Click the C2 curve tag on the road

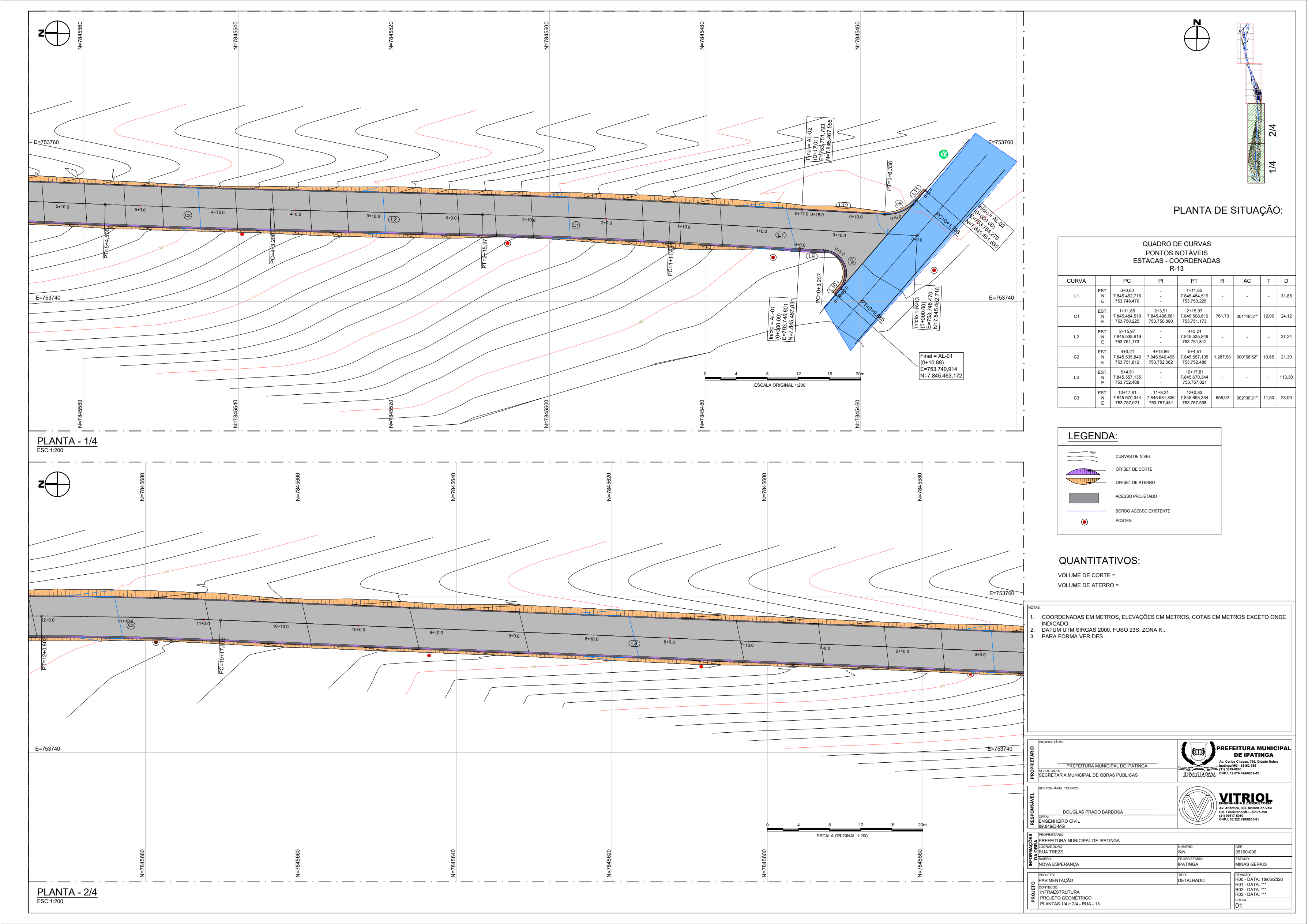(187, 215)
